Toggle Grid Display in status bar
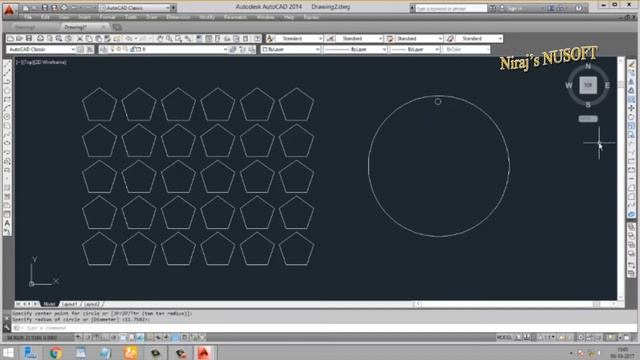Image resolution: width=640 pixels, height=360 pixels. click(x=96, y=338)
